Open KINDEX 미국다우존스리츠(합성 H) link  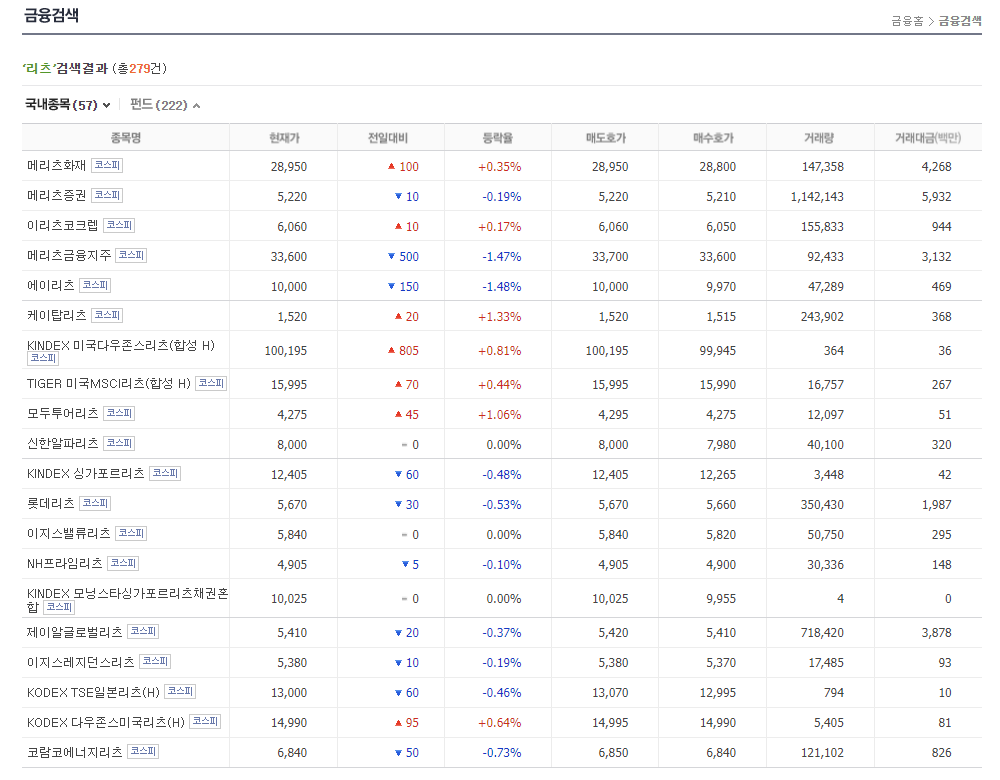pos(121,346)
